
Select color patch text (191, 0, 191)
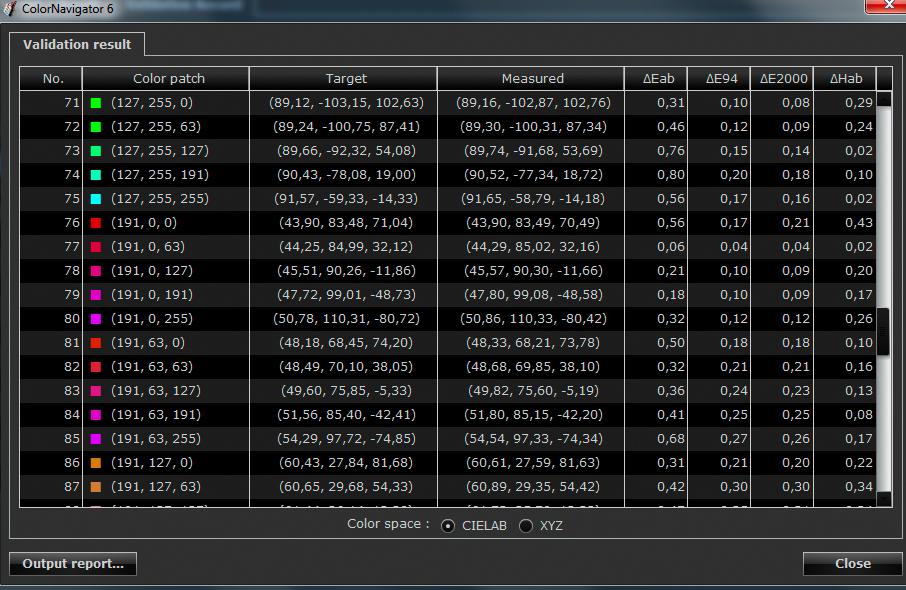(152, 295)
